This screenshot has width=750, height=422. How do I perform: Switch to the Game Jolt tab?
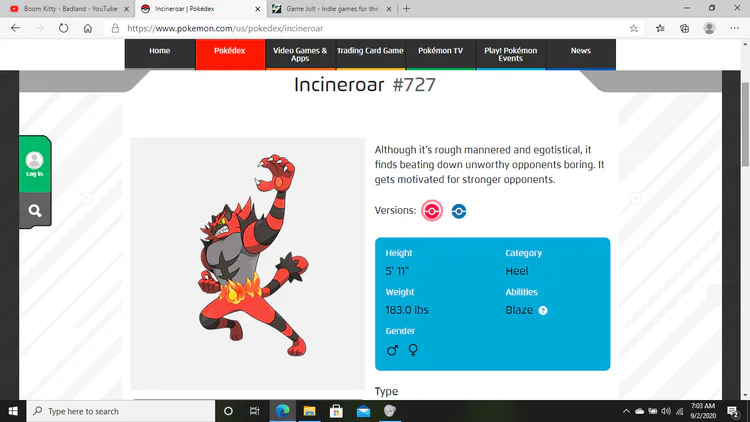[x=331, y=9]
